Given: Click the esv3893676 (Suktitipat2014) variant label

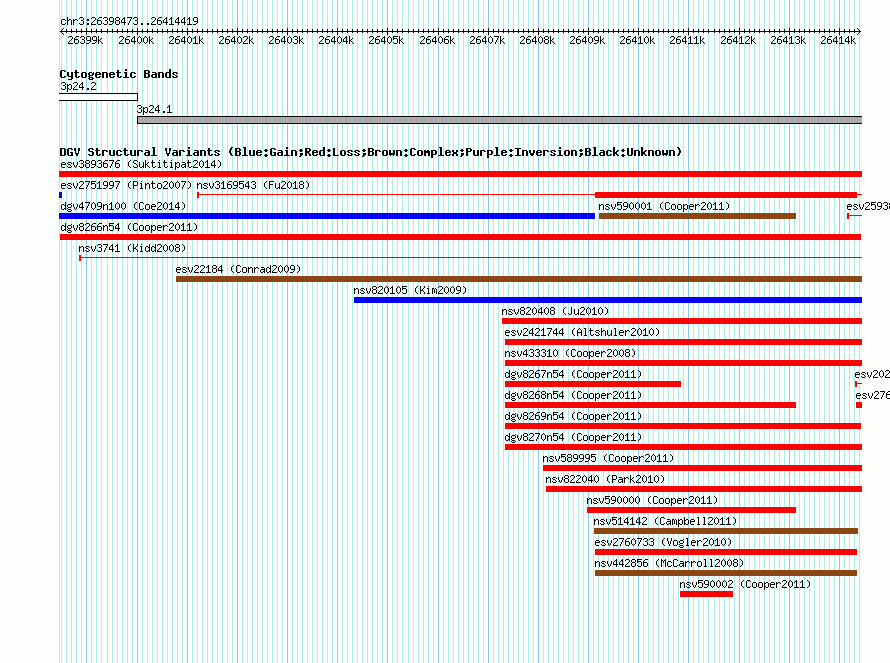Looking at the screenshot, I should click(x=141, y=164).
